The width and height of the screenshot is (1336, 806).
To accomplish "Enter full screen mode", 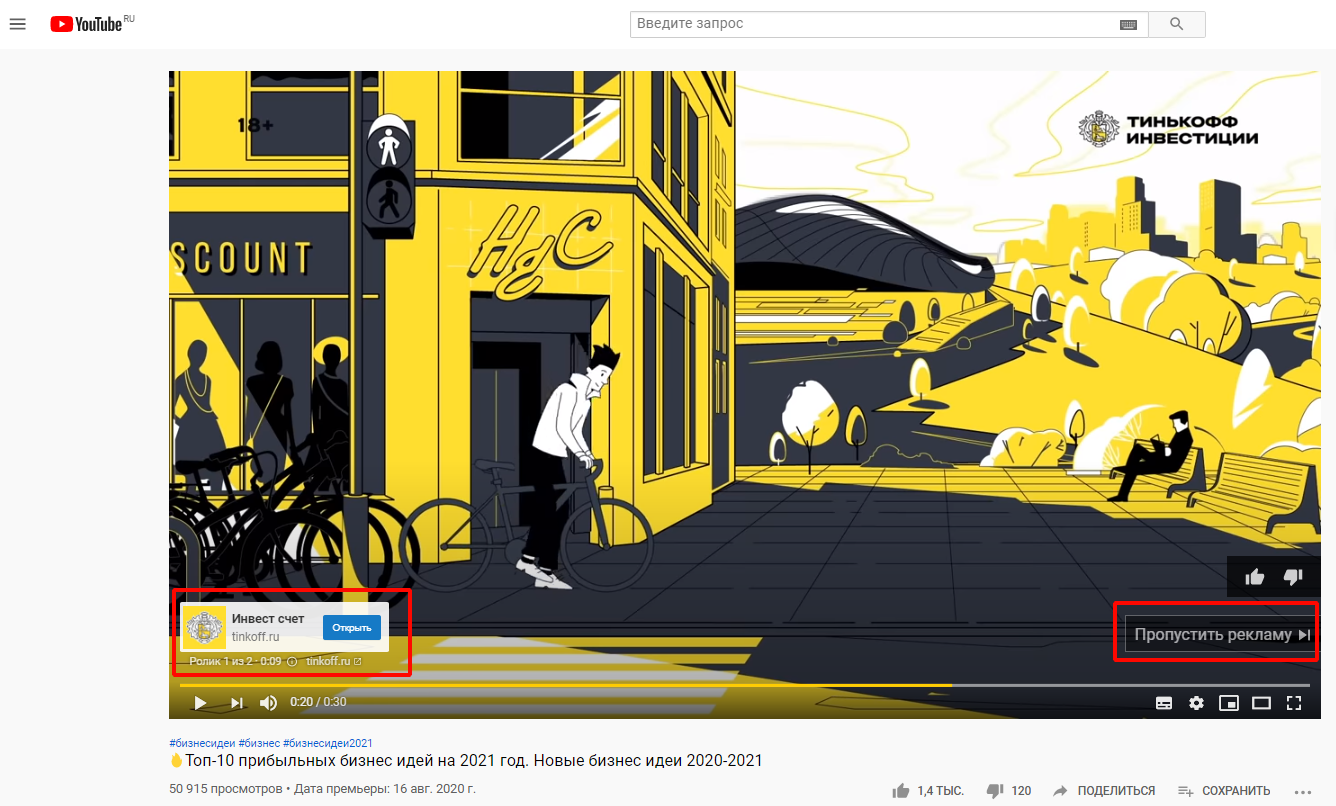I will tap(1294, 703).
